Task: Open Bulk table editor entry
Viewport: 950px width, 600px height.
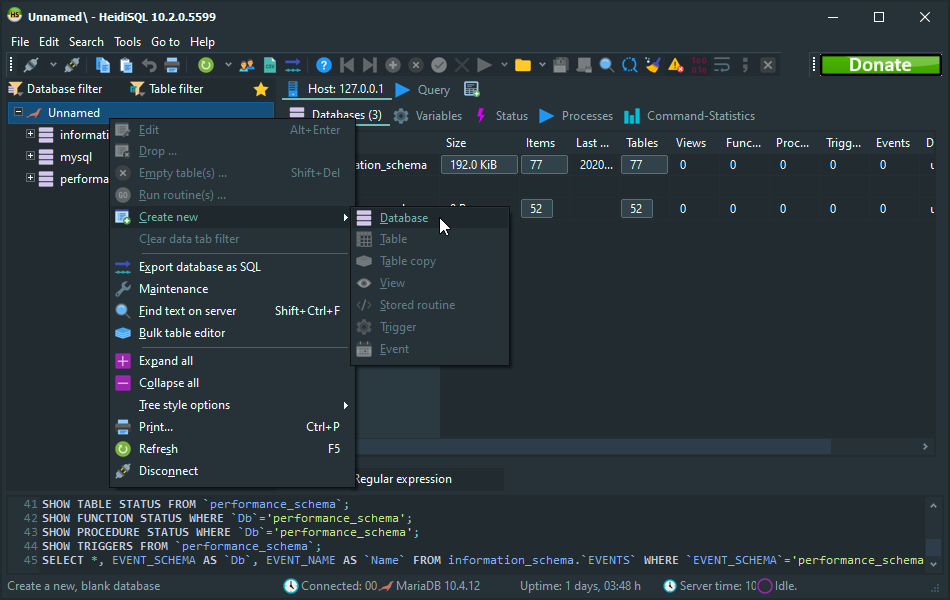Action: point(232,333)
